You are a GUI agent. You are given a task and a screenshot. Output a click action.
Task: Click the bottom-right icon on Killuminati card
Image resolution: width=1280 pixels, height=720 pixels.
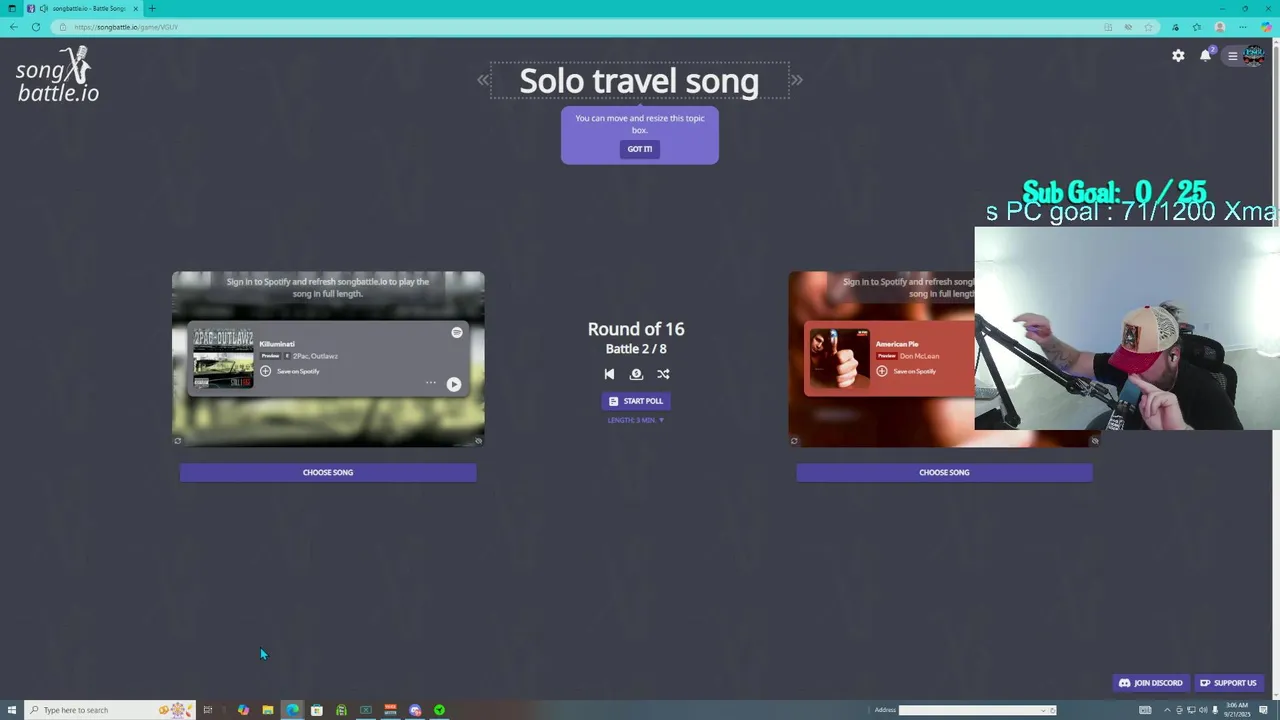[x=478, y=440]
